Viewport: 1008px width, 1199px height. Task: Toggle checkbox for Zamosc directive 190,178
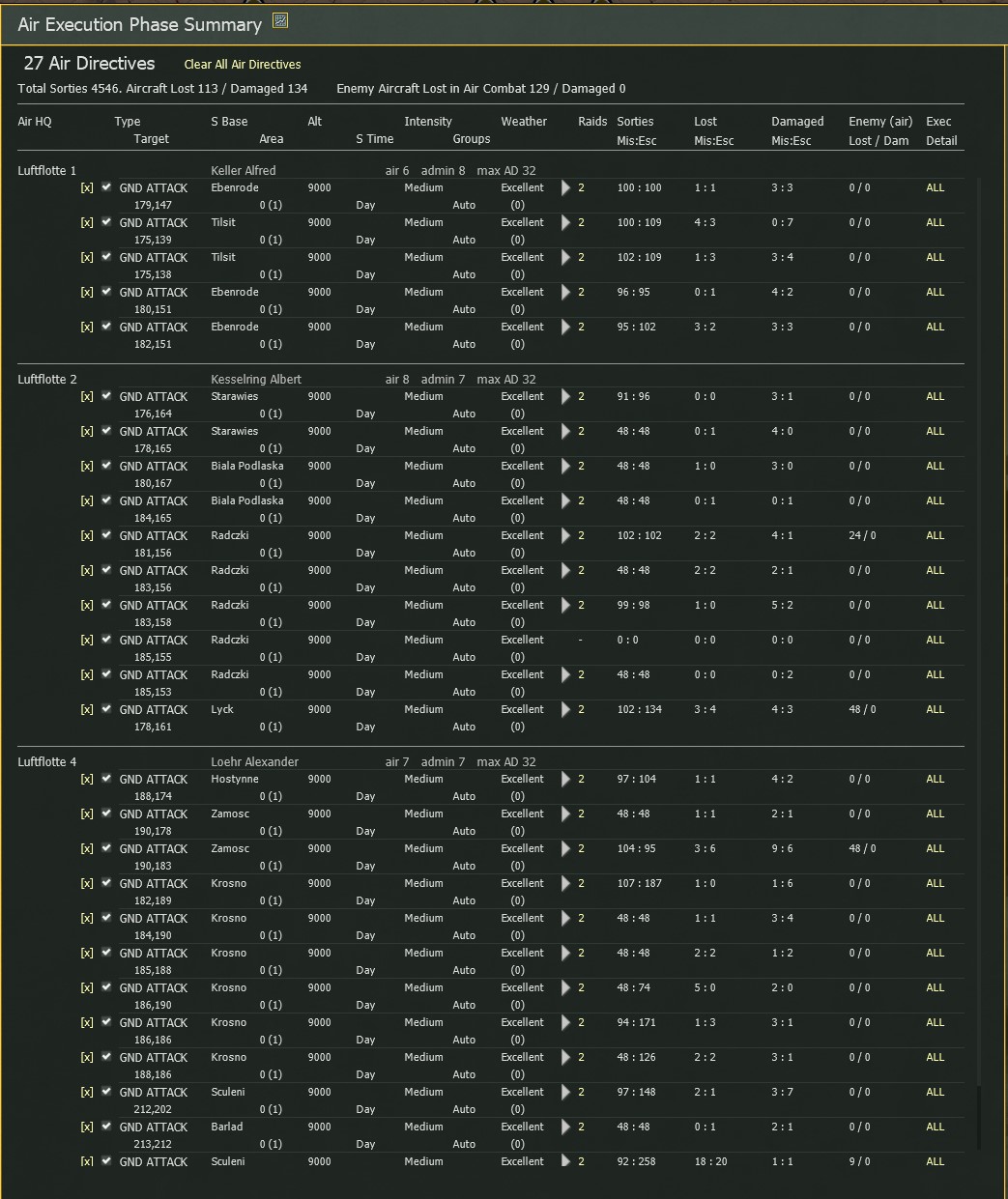106,813
